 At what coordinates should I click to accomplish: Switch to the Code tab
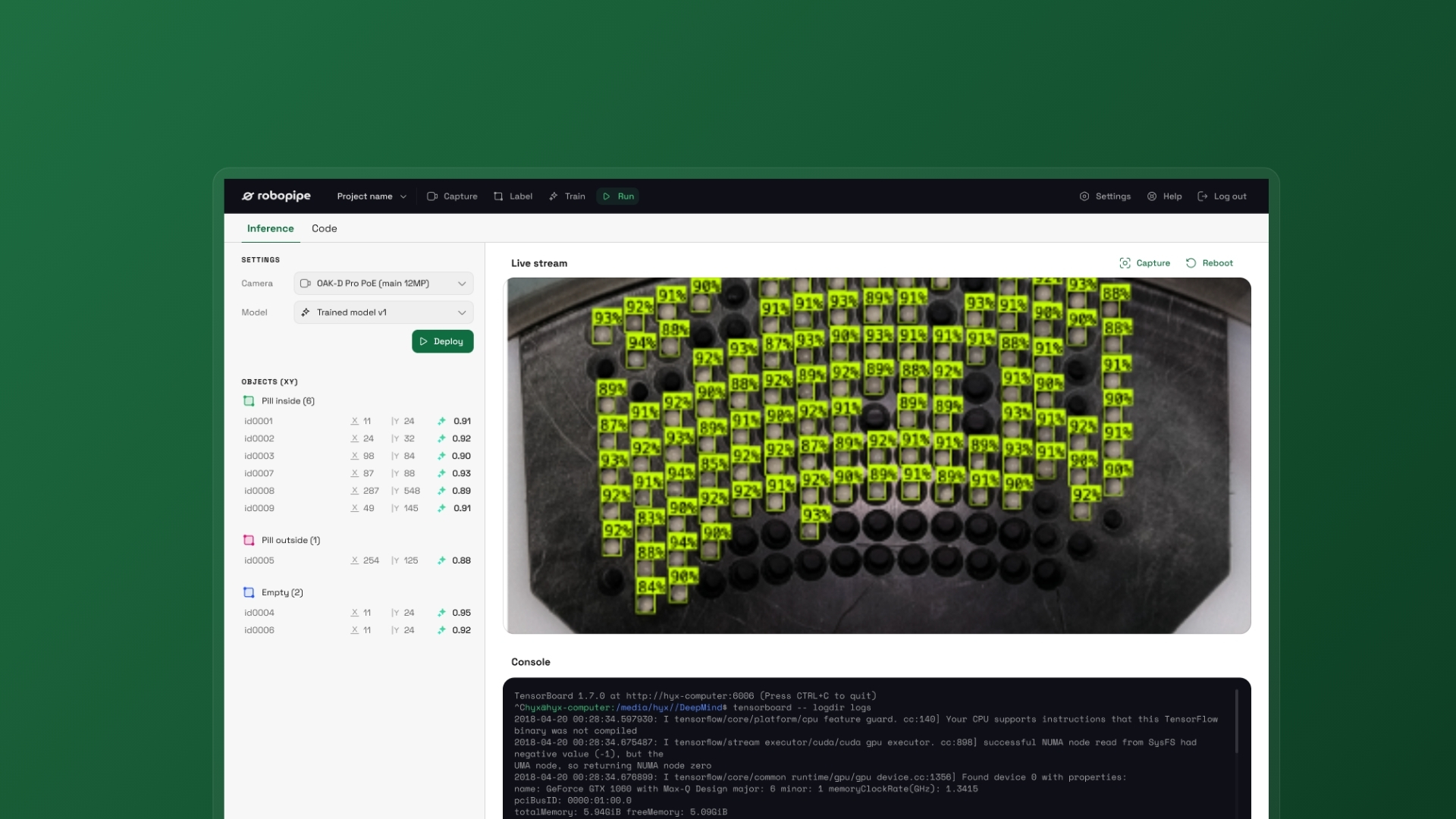(324, 228)
